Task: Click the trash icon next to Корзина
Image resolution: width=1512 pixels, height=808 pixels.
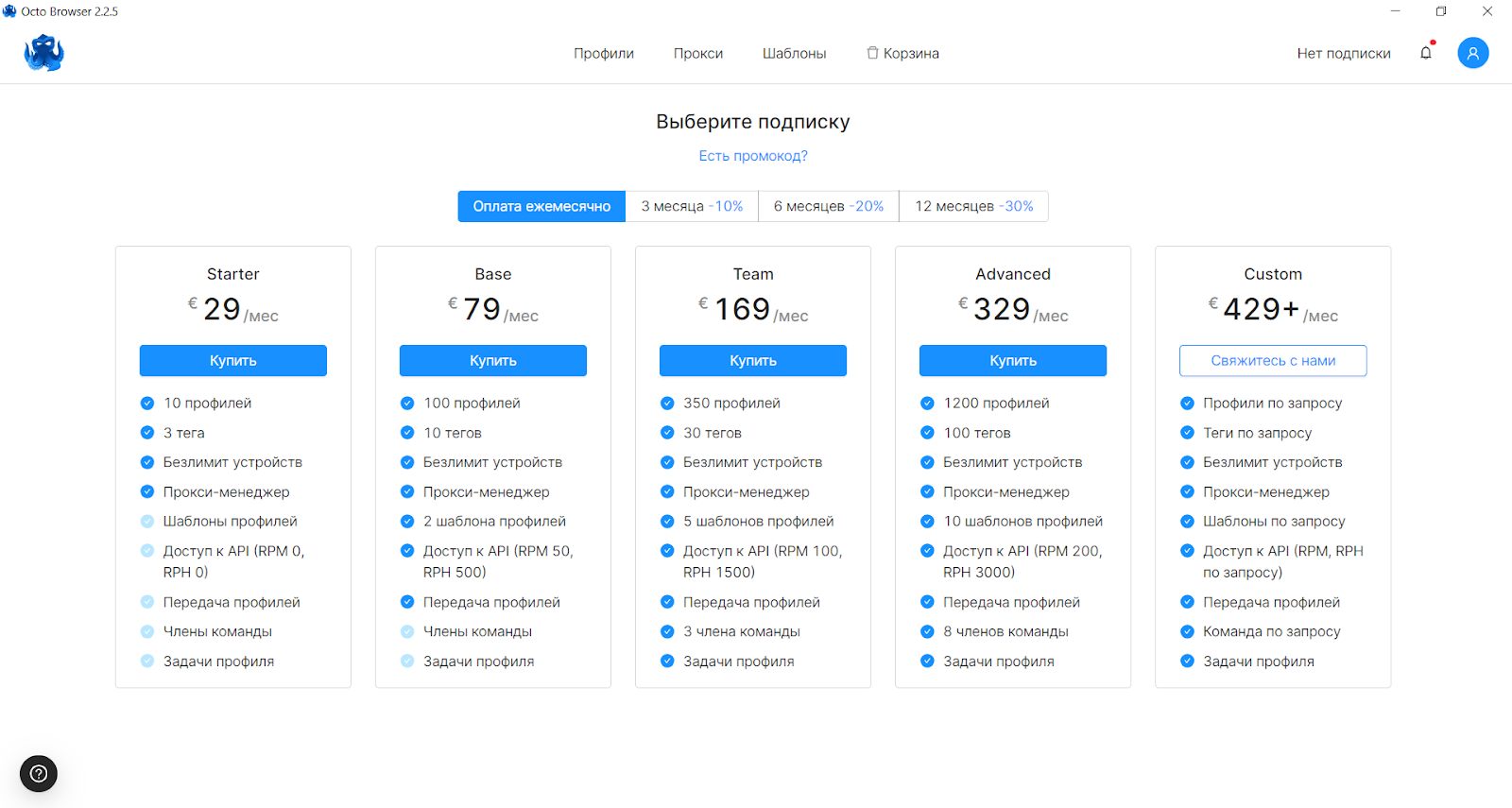Action: pos(872,53)
